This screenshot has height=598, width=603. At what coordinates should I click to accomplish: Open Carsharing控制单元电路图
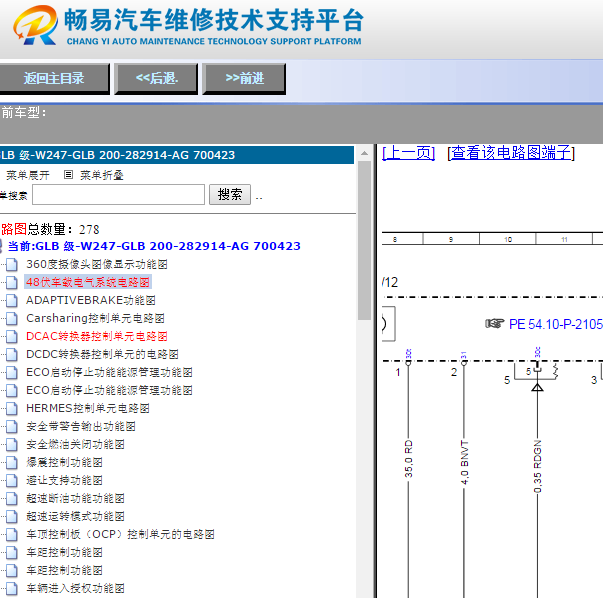(95, 318)
